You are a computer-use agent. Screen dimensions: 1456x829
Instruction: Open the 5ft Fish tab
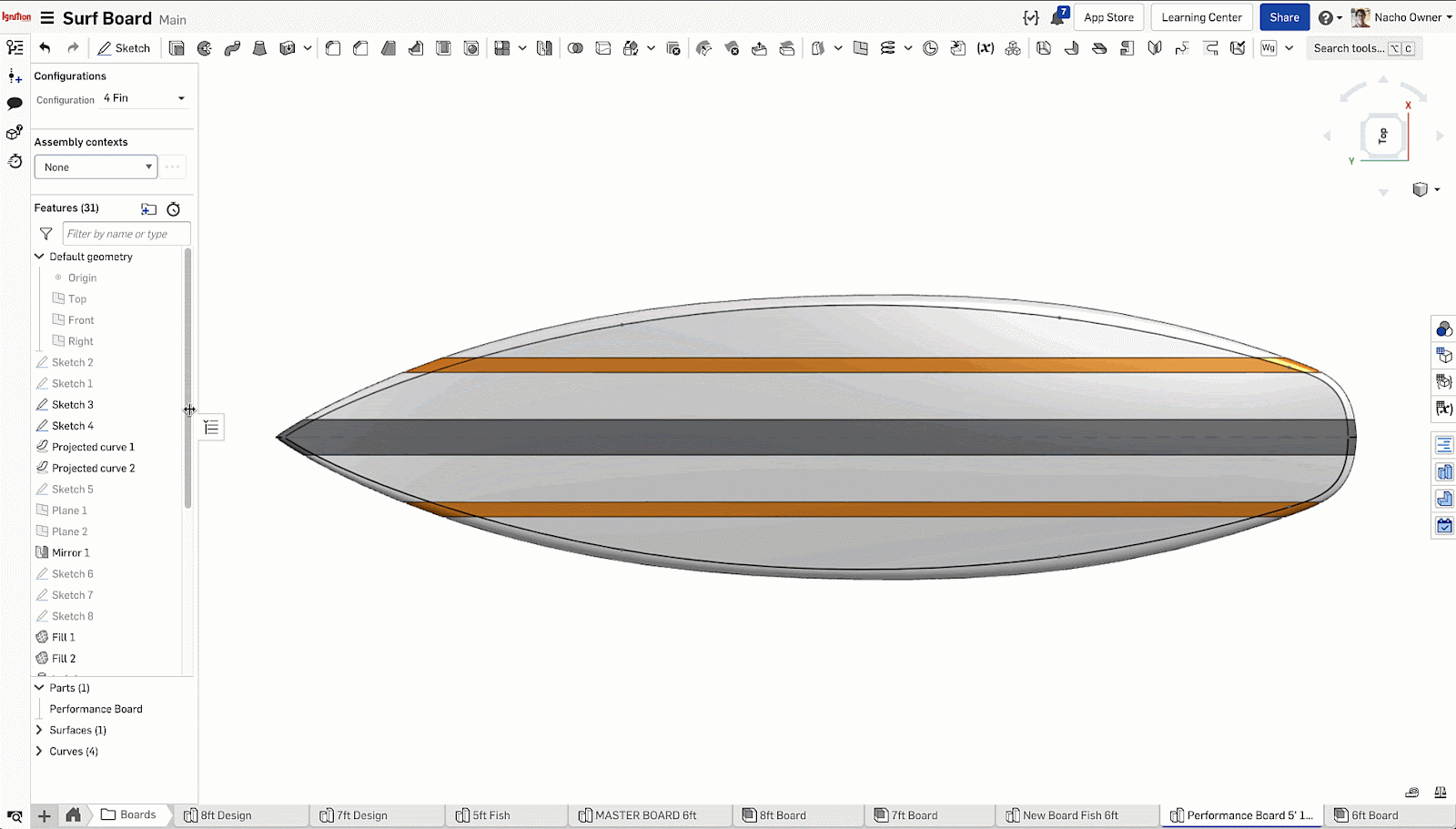point(490,815)
